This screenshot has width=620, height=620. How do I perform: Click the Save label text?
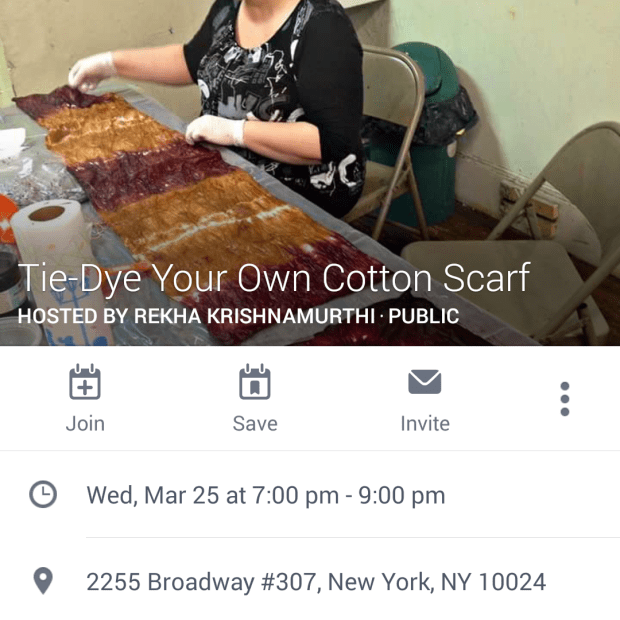coord(255,424)
